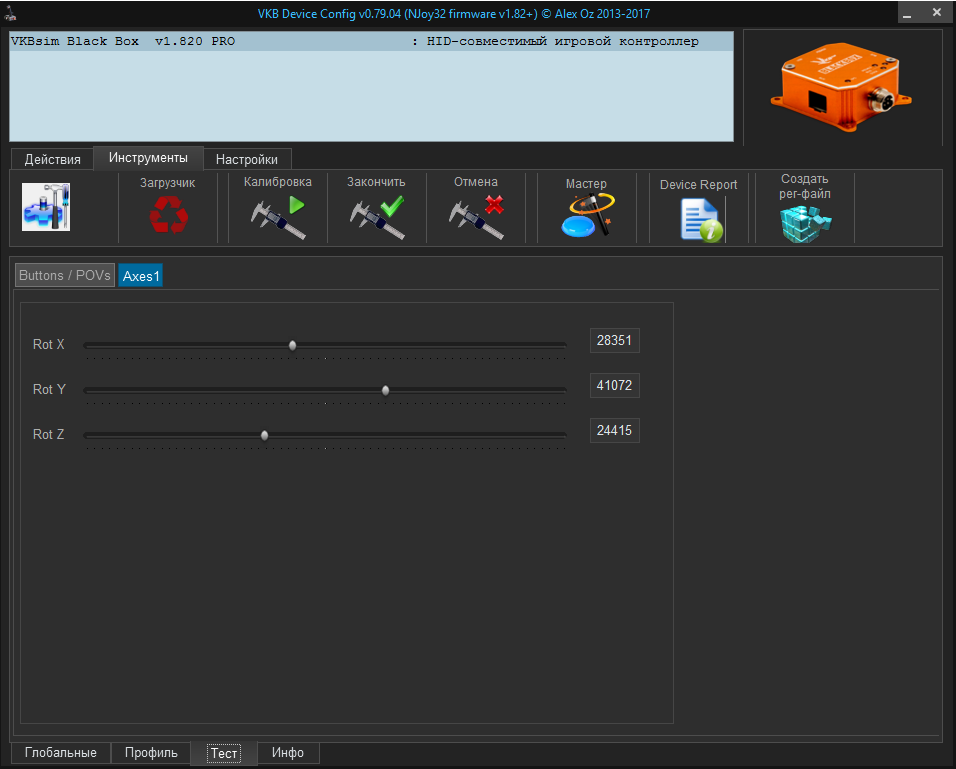Start calibration with Калибровка caliper icon
The height and width of the screenshot is (769, 956).
279,218
